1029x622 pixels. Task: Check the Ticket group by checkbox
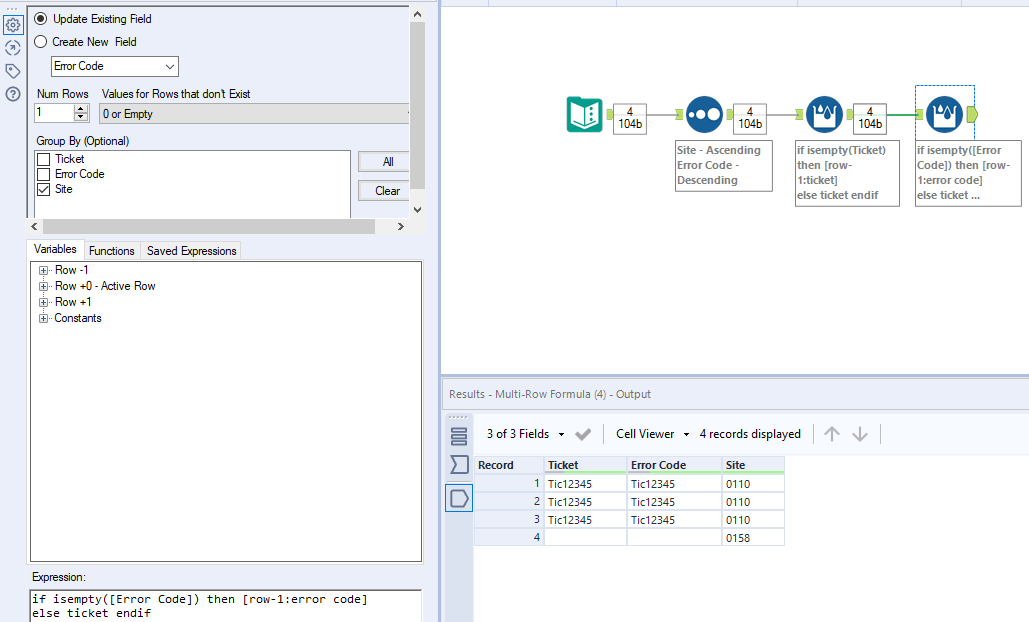coord(43,159)
